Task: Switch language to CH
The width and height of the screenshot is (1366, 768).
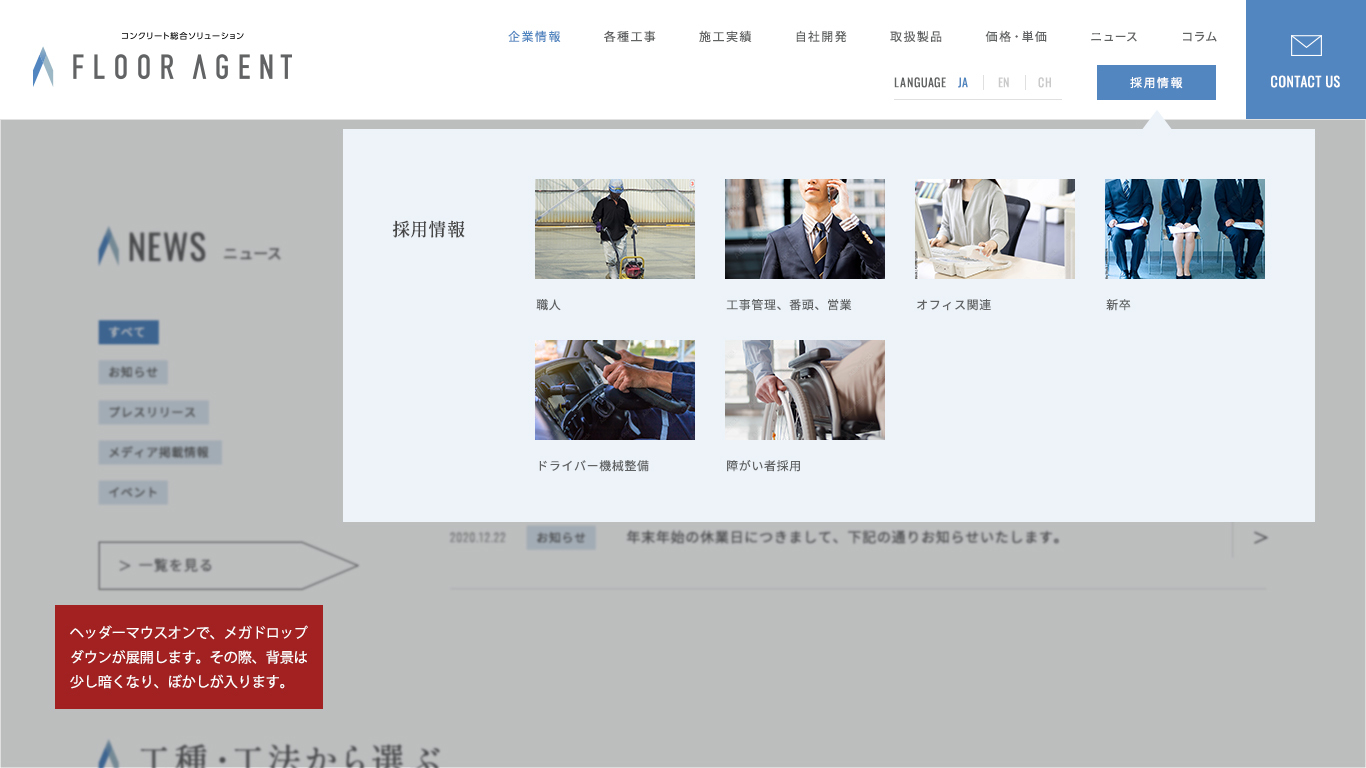Action: 1044,83
